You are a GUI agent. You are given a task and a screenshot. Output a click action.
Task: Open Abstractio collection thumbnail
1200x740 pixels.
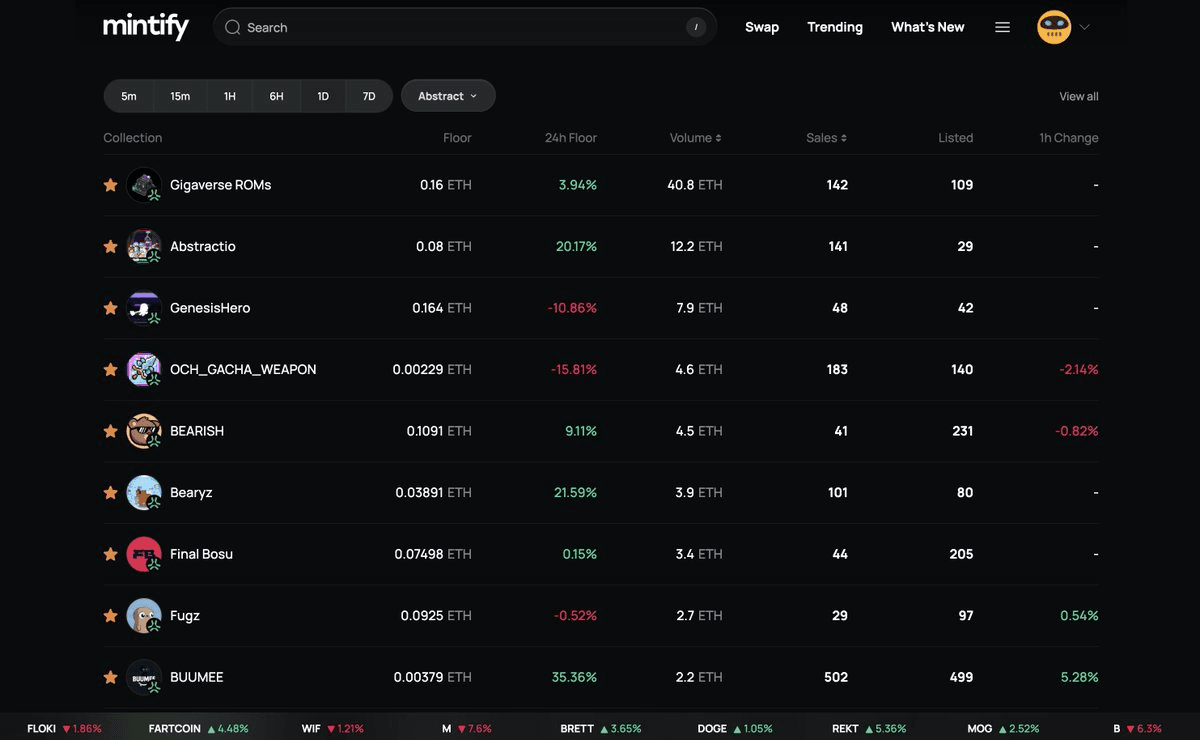click(144, 246)
